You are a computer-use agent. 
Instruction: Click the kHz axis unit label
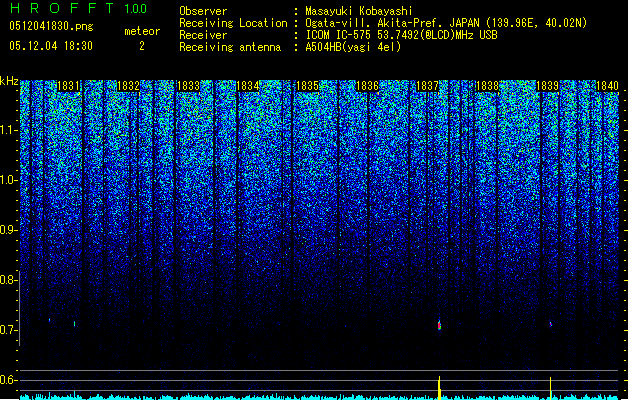coord(9,81)
